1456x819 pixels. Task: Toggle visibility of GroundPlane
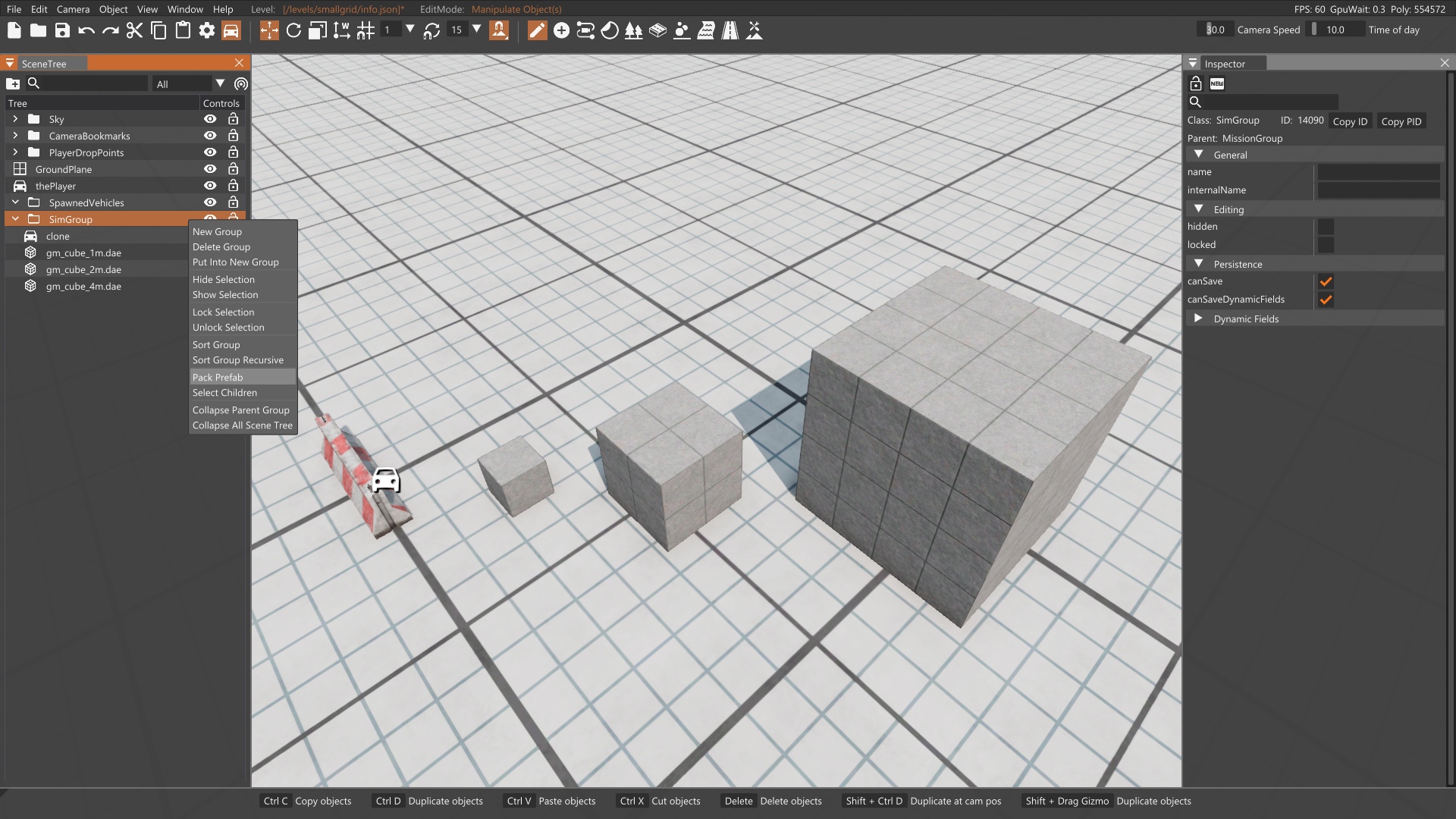pos(210,169)
